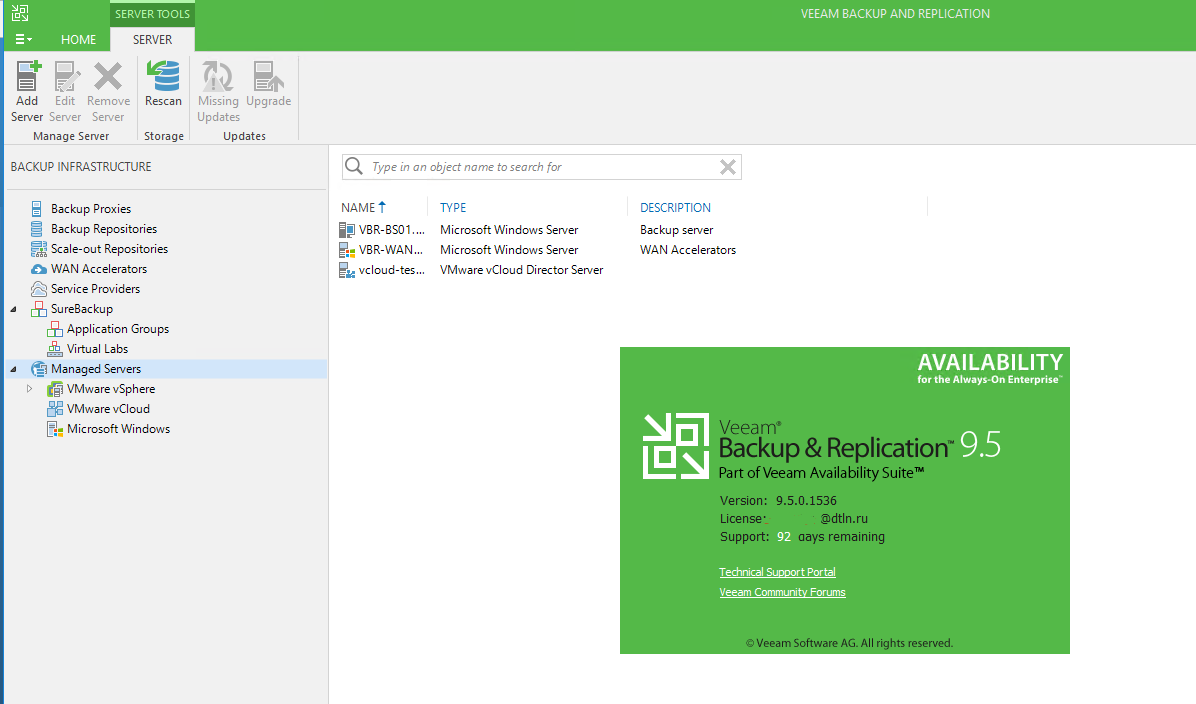Click the Virtual Labs tree icon
Screen dimensions: 1196x704
click(x=55, y=349)
